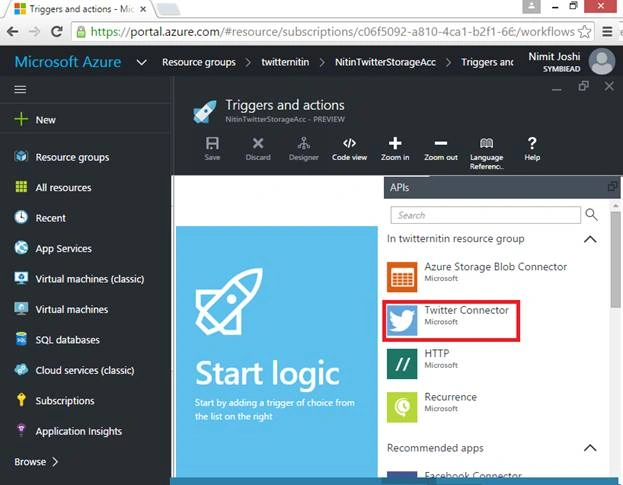Open Virtual machines (classic) in sidebar
This screenshot has width=623, height=485.
tap(90, 279)
